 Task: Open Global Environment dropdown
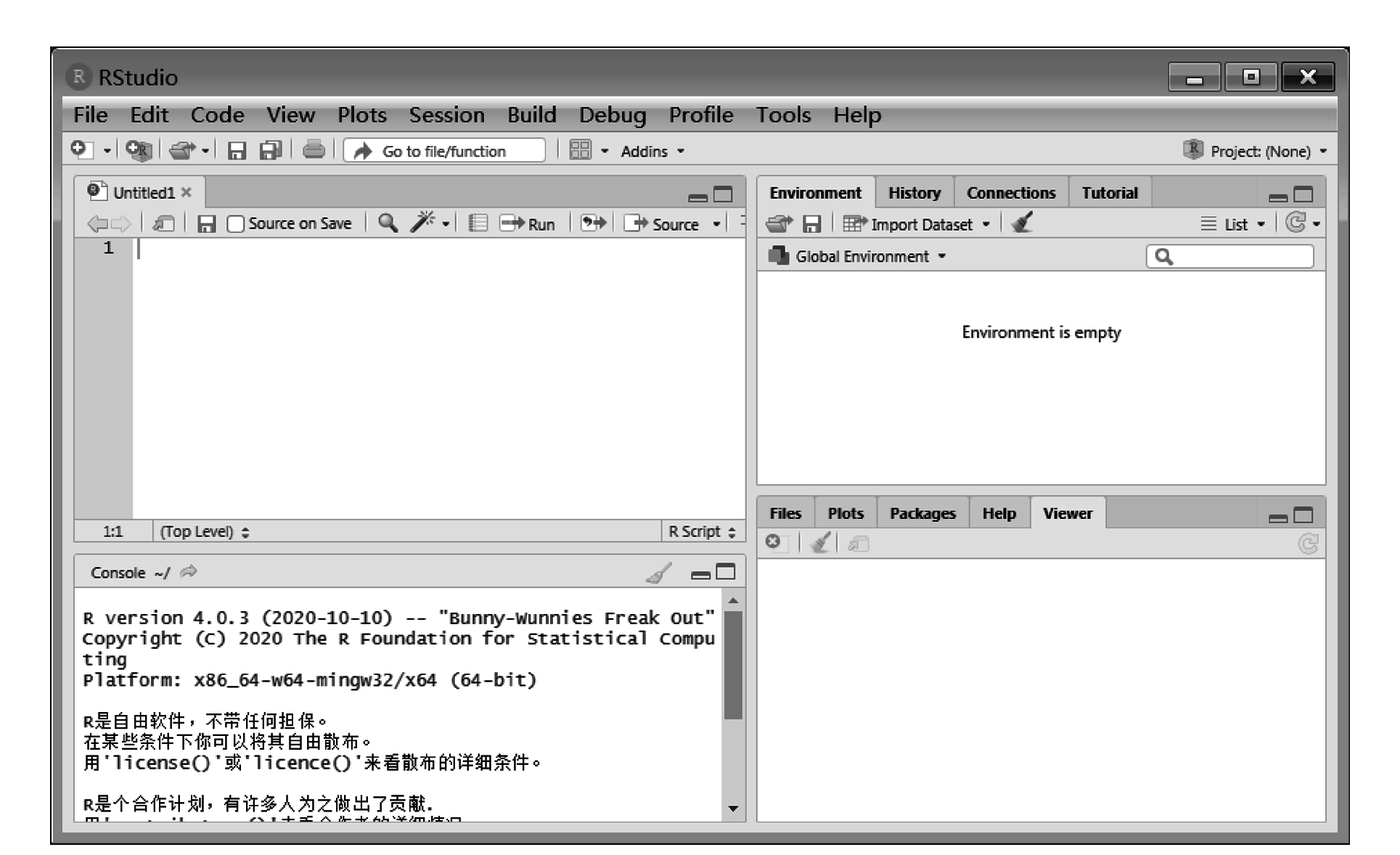[857, 256]
